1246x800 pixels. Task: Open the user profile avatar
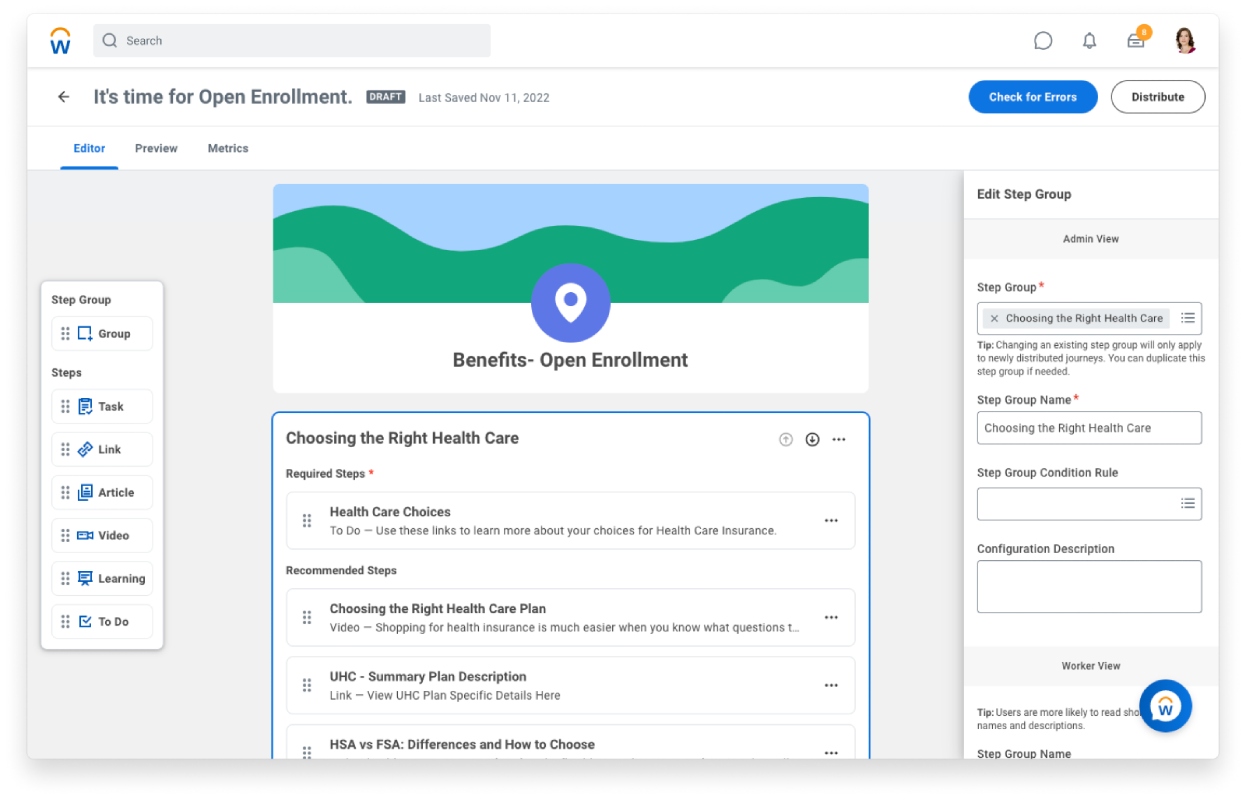[1186, 41]
